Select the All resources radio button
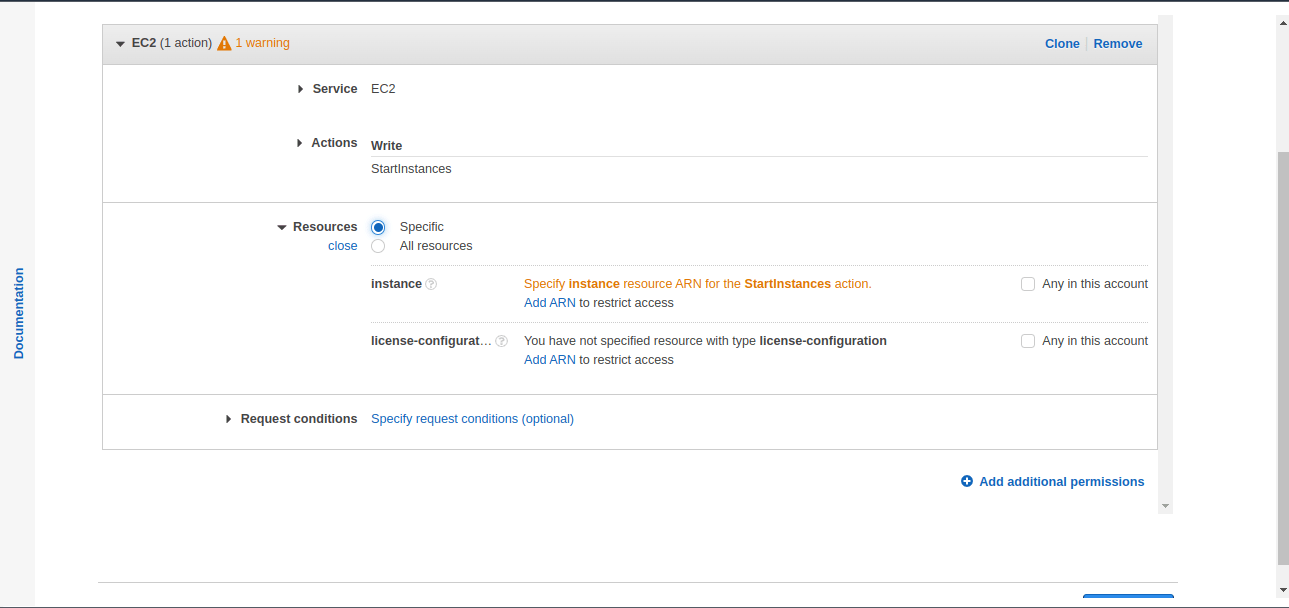1289x608 pixels. [x=378, y=246]
